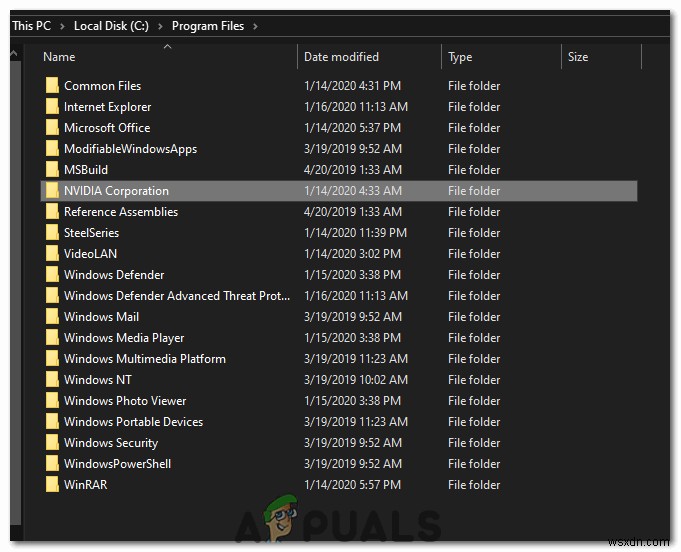Screen dimensions: 681x552
Task: Select the Windows Media Player name text
Action: 124,338
